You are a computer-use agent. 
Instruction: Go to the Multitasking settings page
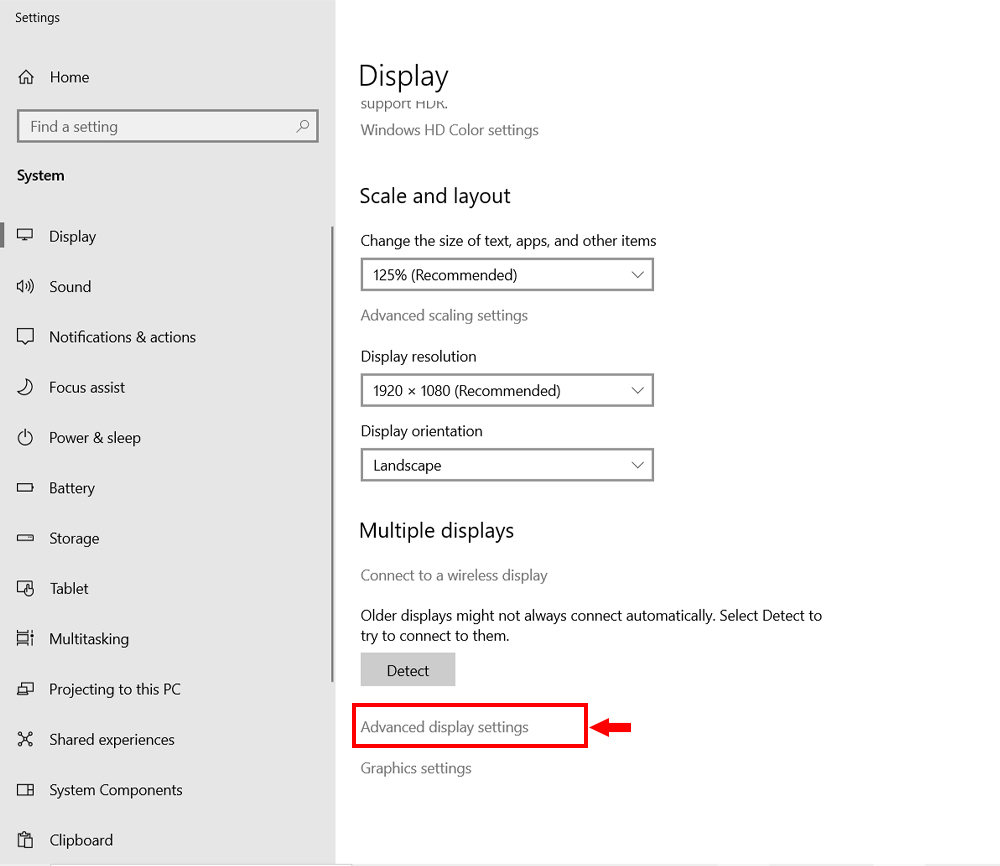click(89, 639)
